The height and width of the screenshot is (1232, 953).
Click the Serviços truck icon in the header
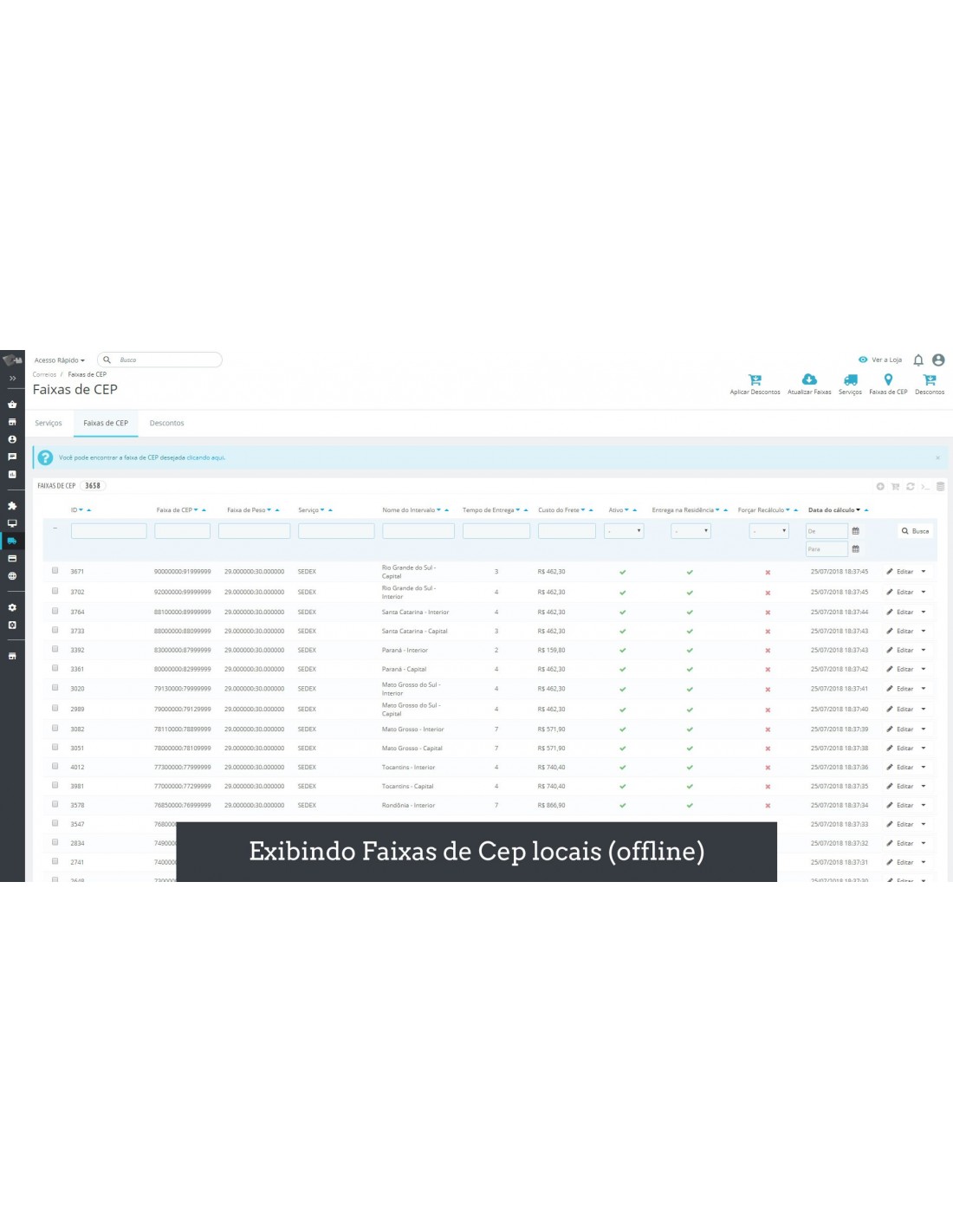[850, 379]
